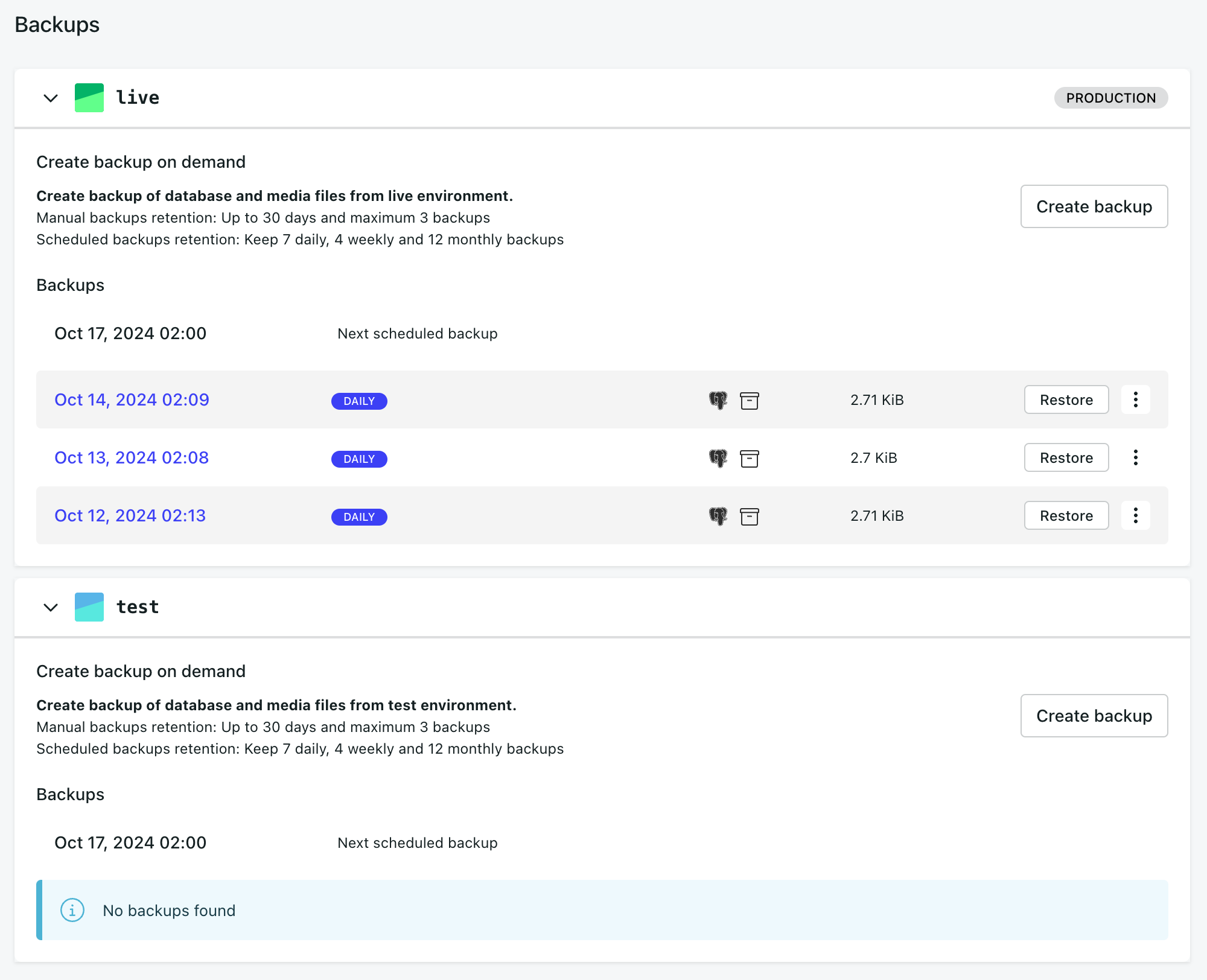Click the PRODUCTION badge

[x=1111, y=98]
